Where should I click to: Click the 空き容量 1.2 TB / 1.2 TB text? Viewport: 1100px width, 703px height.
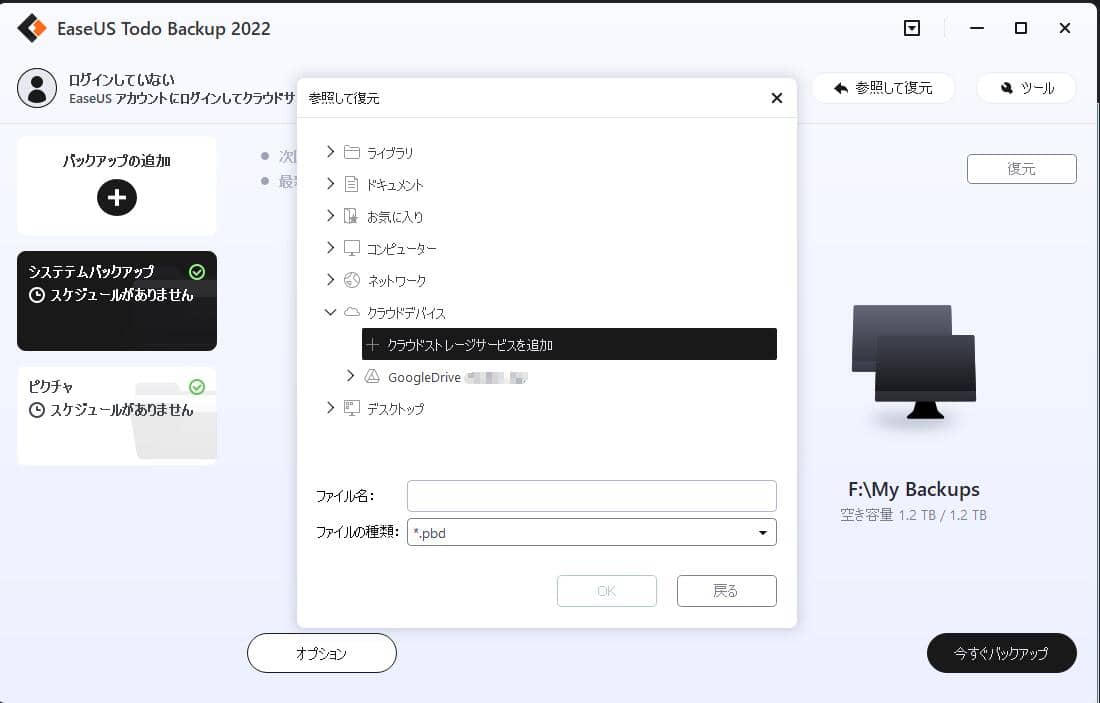click(913, 515)
